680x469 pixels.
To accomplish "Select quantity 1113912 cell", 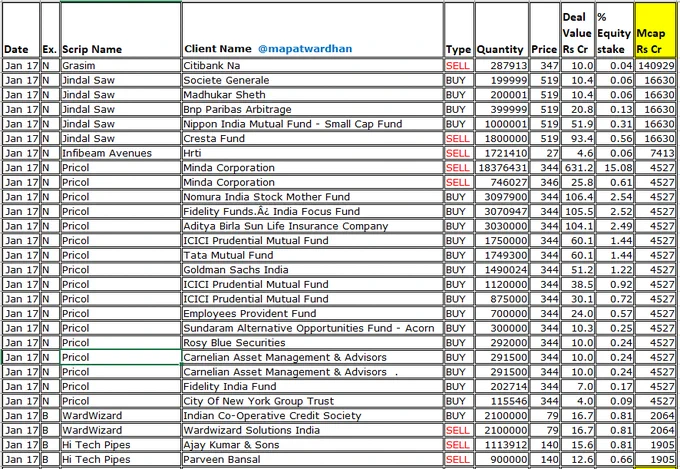I will (x=502, y=445).
